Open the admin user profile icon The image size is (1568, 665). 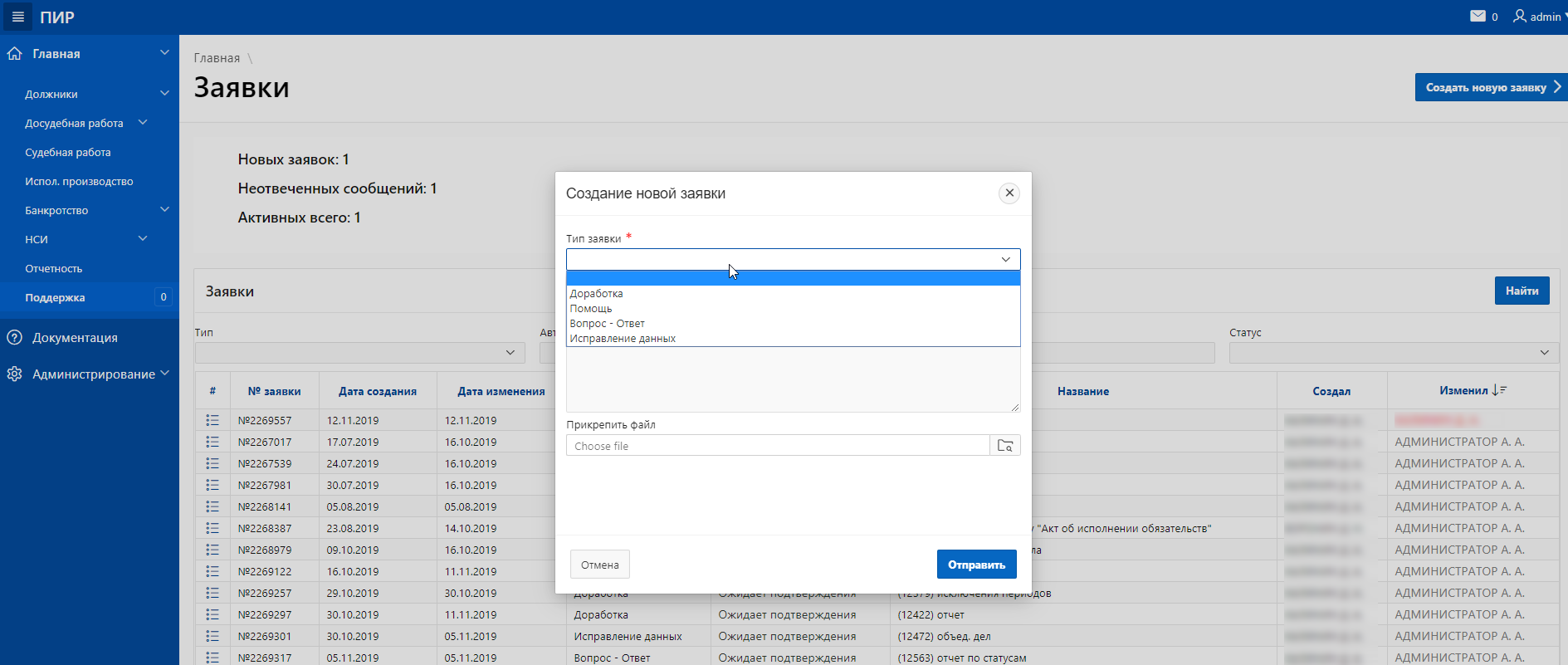[x=1520, y=16]
